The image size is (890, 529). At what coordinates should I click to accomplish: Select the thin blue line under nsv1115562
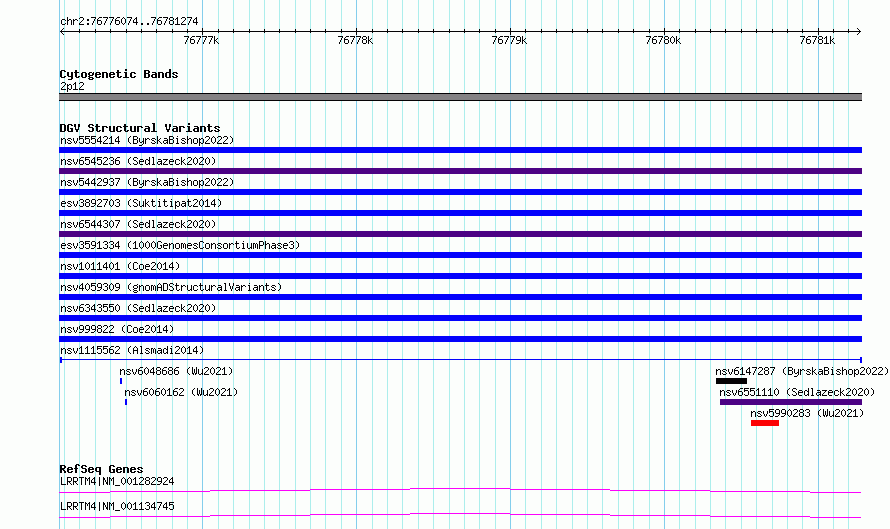pos(460,360)
